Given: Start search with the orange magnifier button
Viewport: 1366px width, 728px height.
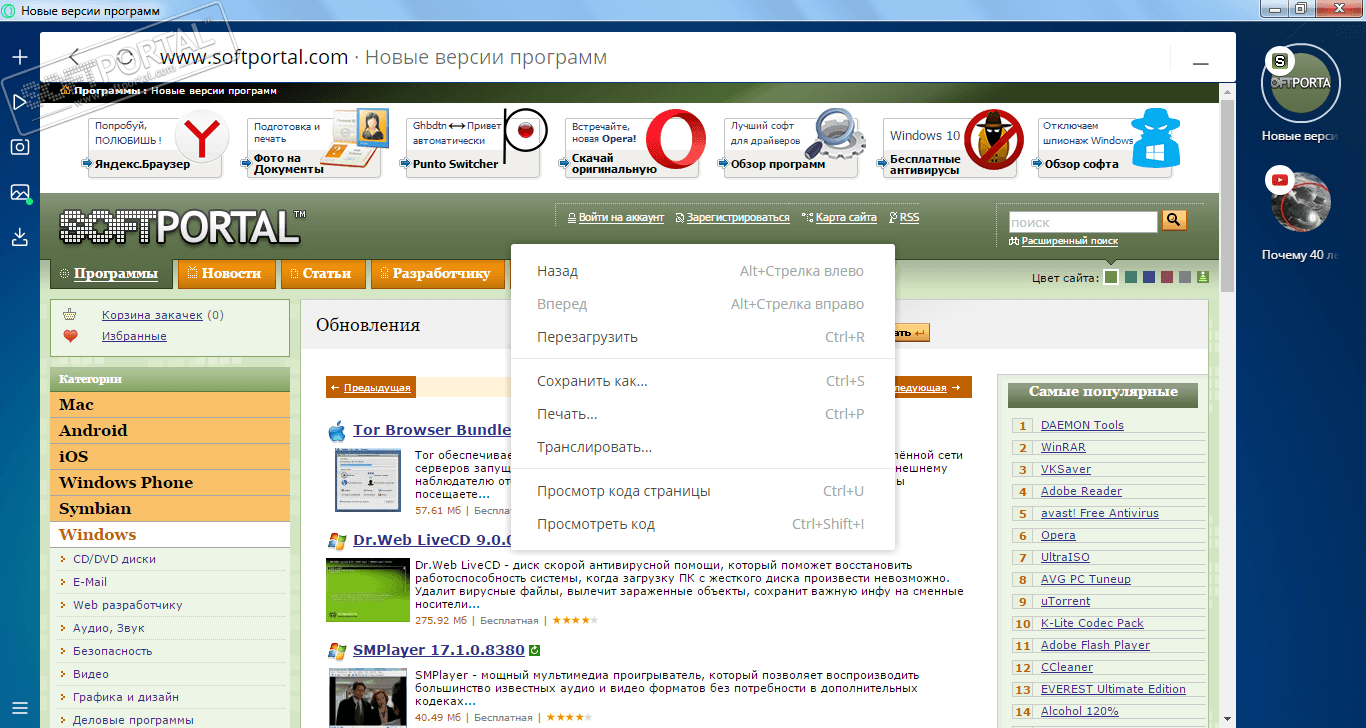Looking at the screenshot, I should 1174,221.
